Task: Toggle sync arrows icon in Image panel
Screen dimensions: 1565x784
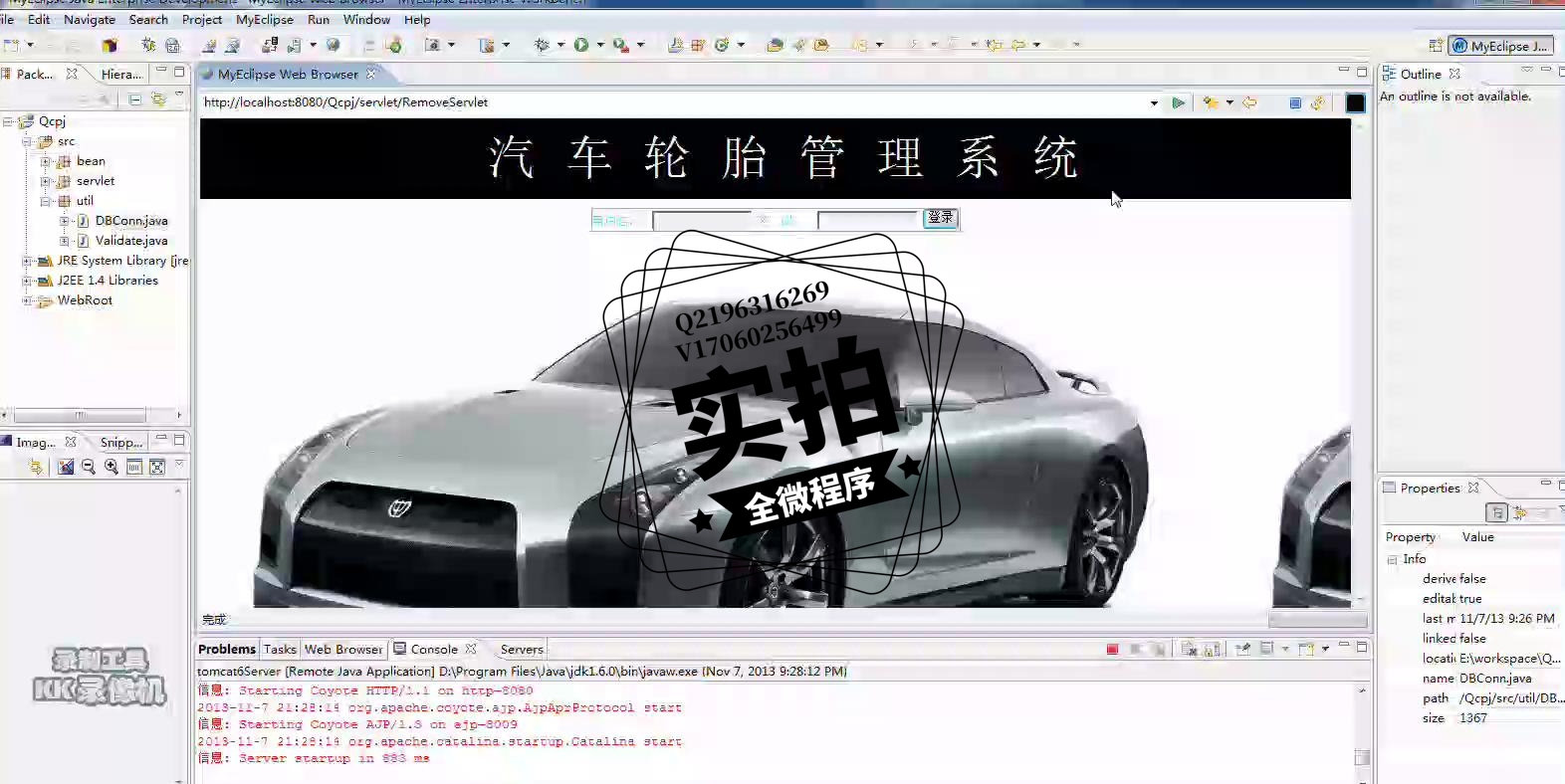Action: [37, 467]
